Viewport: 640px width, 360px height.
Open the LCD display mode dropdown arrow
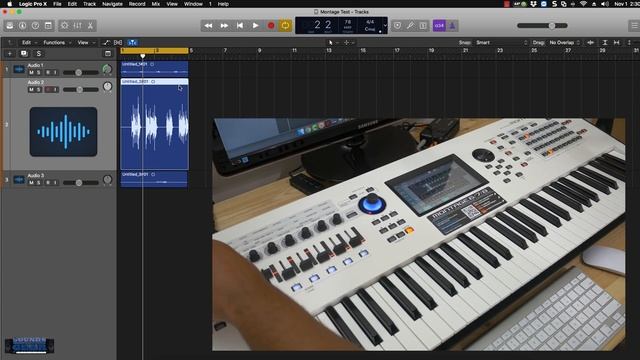tap(384, 26)
